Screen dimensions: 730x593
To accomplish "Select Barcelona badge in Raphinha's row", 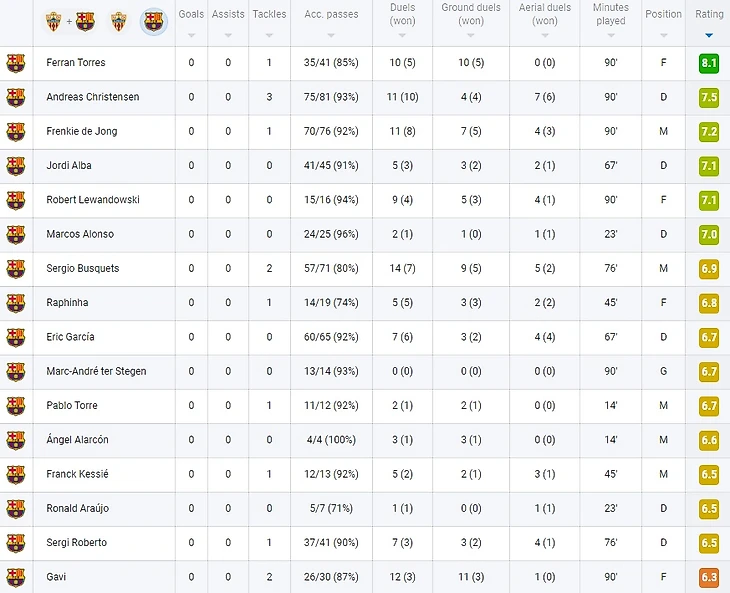I will [16, 303].
